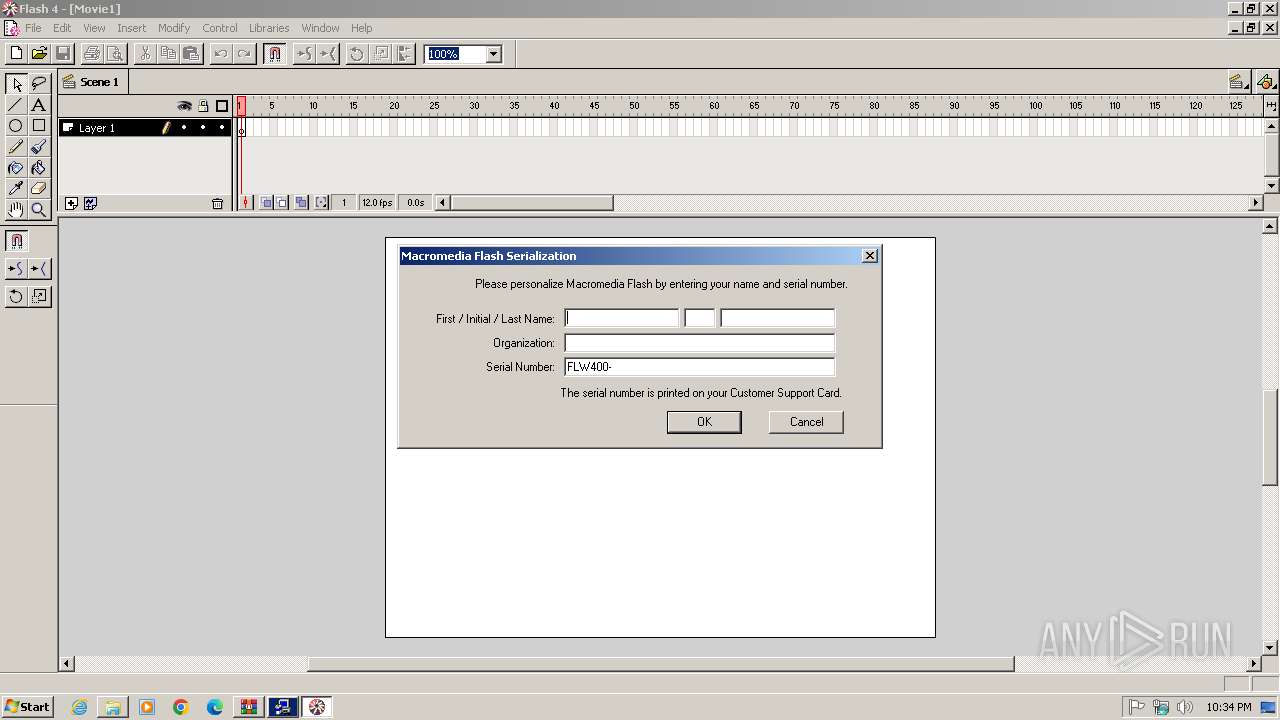Select the Eraser tool
Image resolution: width=1280 pixels, height=720 pixels.
(39, 189)
